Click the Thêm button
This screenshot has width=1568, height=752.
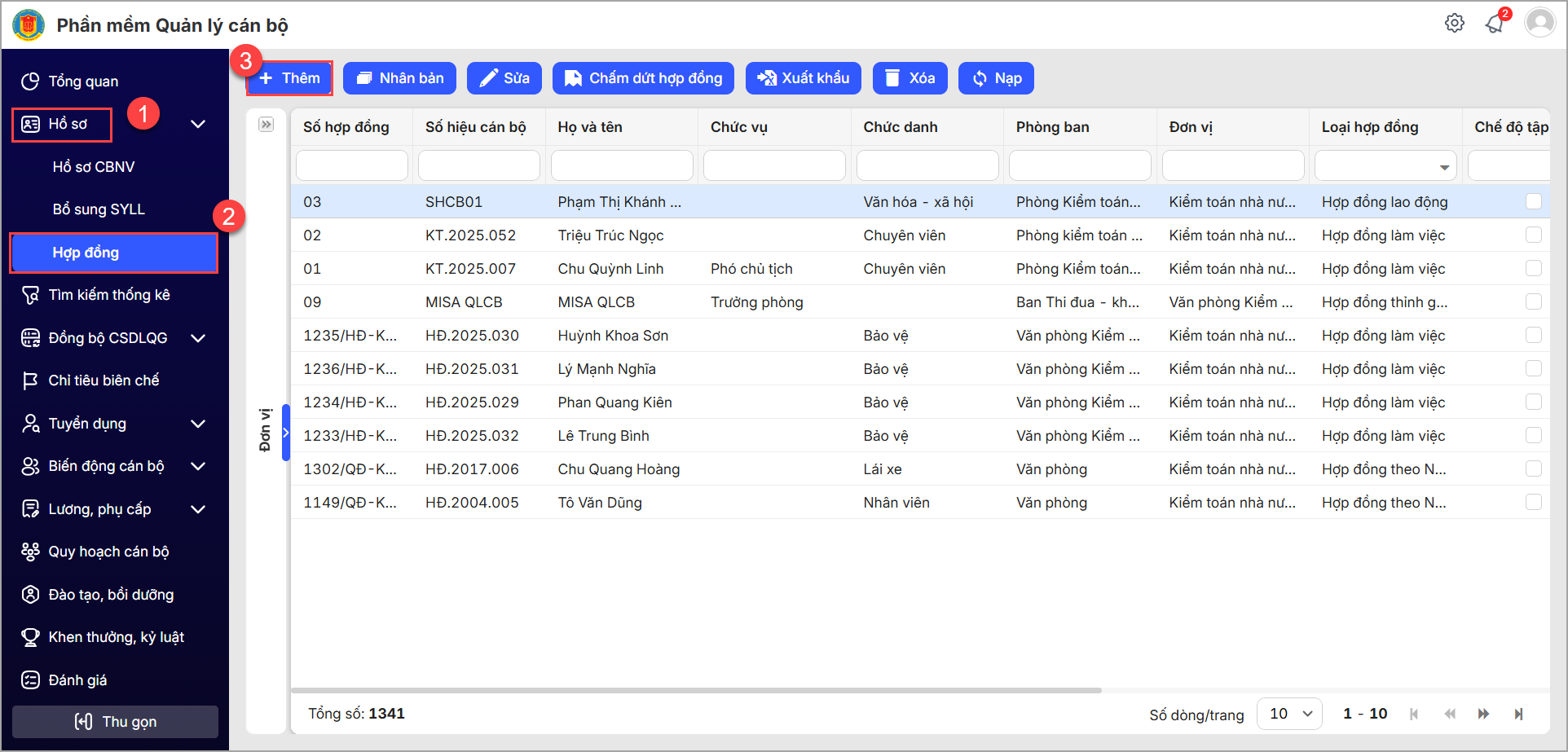(290, 78)
